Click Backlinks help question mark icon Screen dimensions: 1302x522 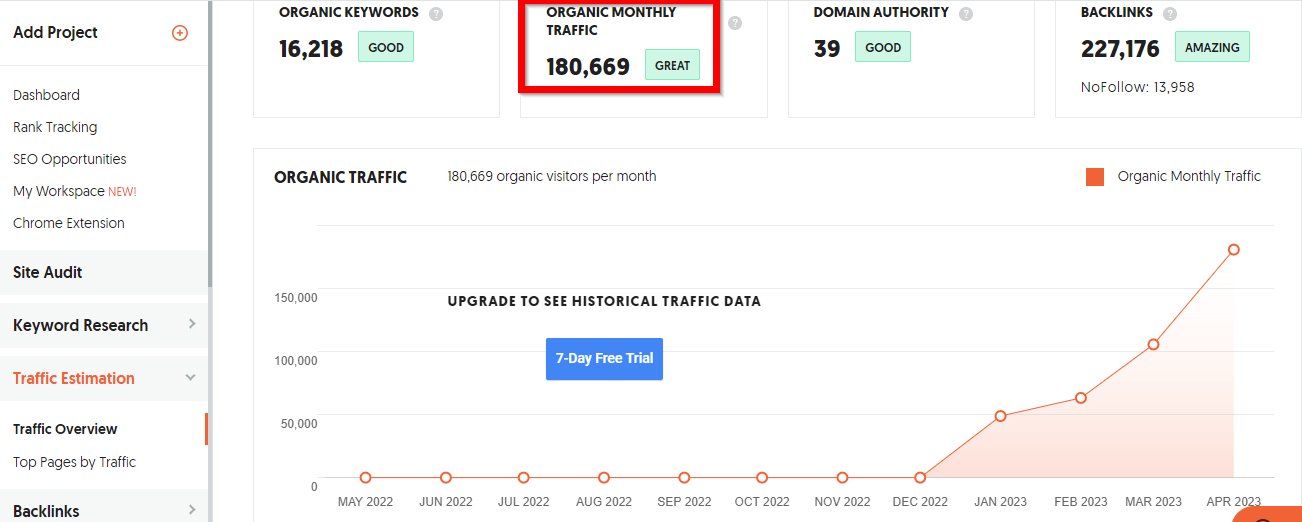[1170, 14]
